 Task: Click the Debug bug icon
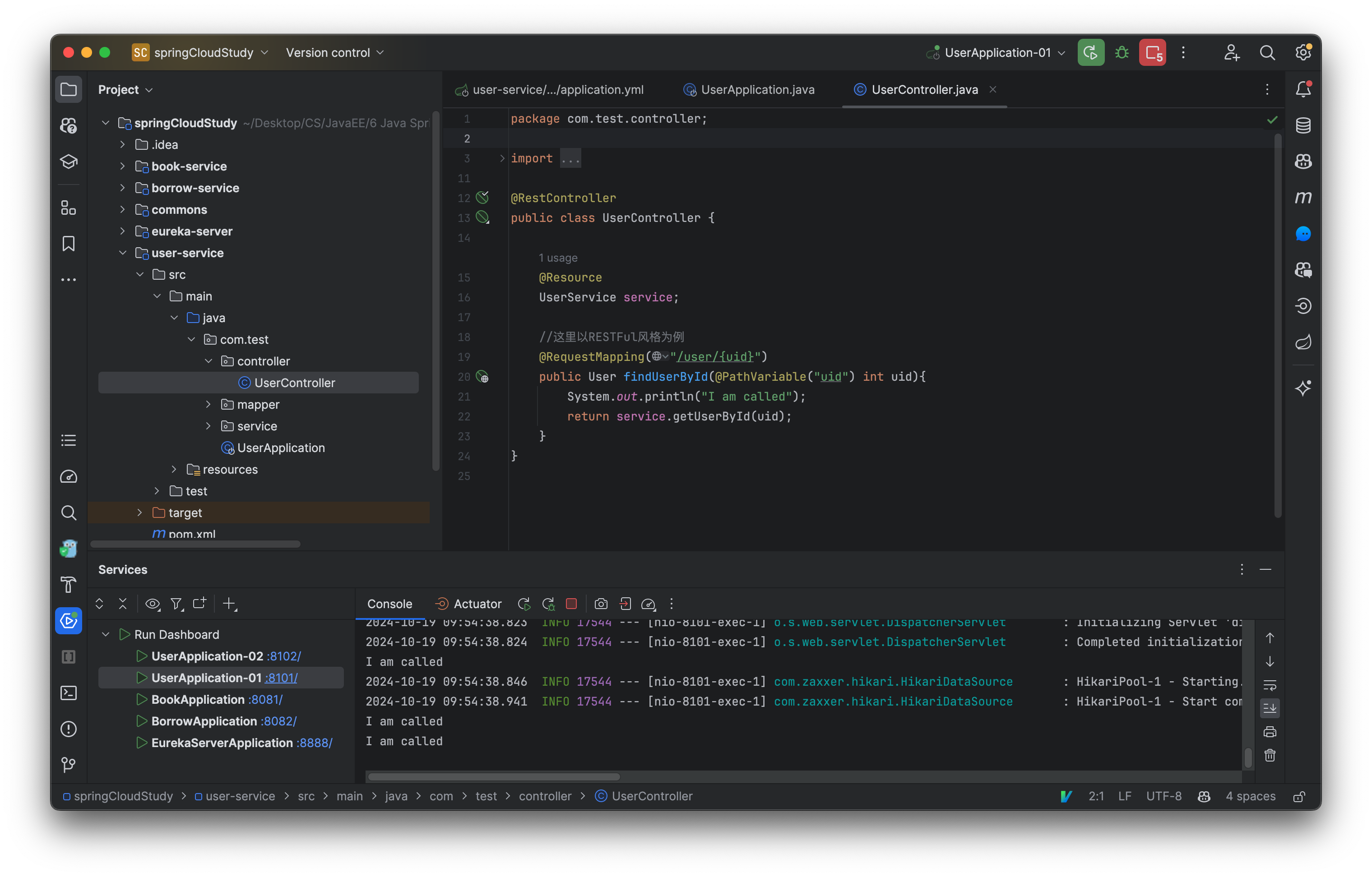click(x=1122, y=52)
